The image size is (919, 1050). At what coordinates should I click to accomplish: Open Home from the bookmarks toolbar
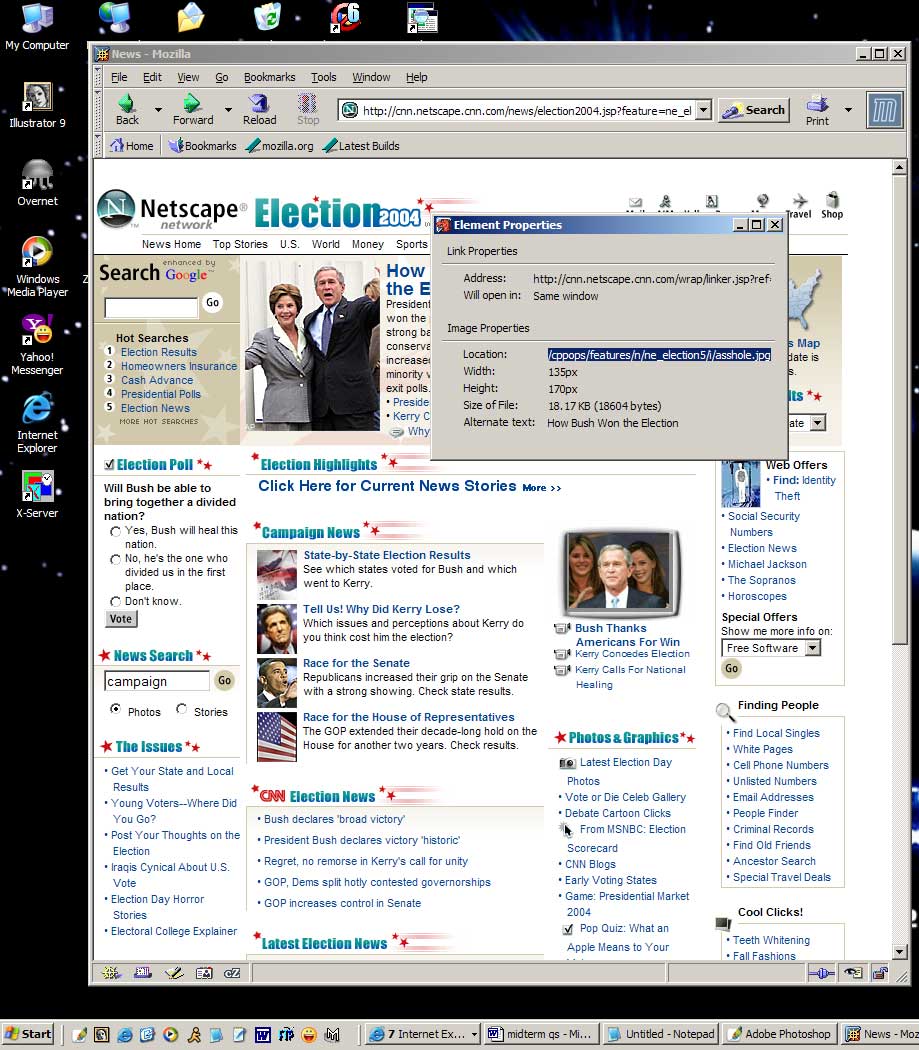pyautogui.click(x=132, y=145)
